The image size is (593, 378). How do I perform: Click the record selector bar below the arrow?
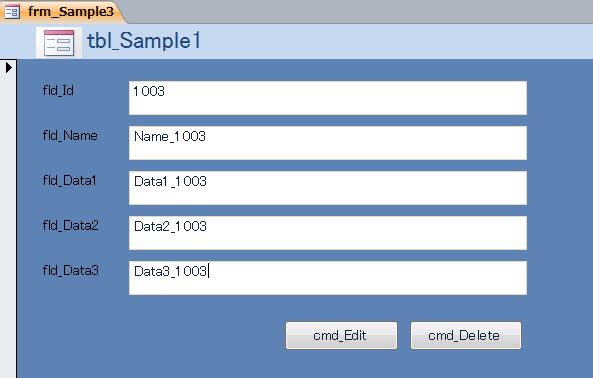point(8,227)
